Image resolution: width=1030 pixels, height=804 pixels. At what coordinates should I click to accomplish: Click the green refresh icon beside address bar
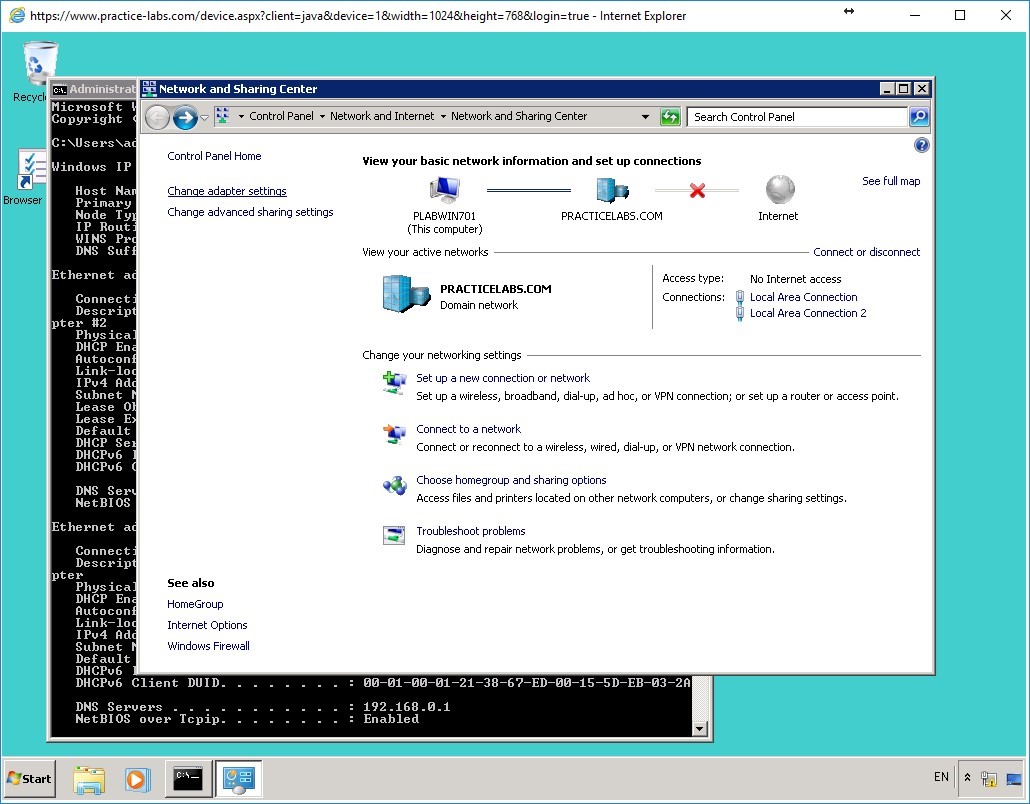(669, 116)
